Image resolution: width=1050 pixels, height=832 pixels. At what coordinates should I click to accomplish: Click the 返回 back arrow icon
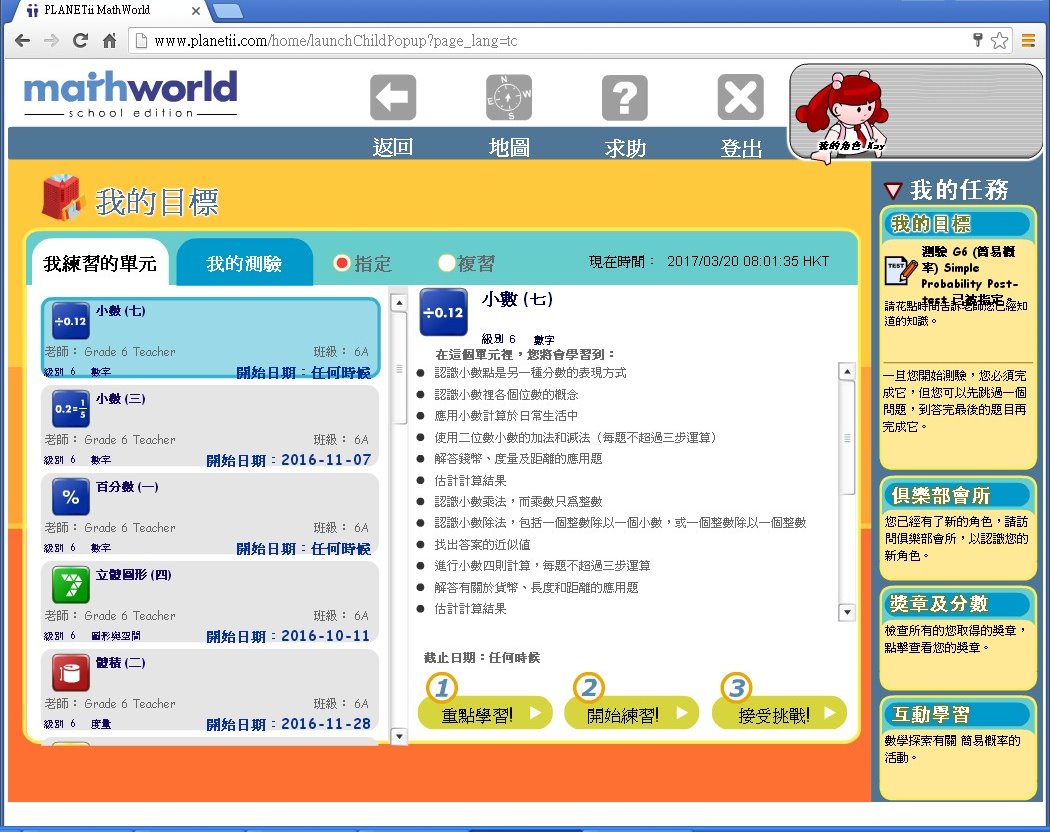[393, 98]
